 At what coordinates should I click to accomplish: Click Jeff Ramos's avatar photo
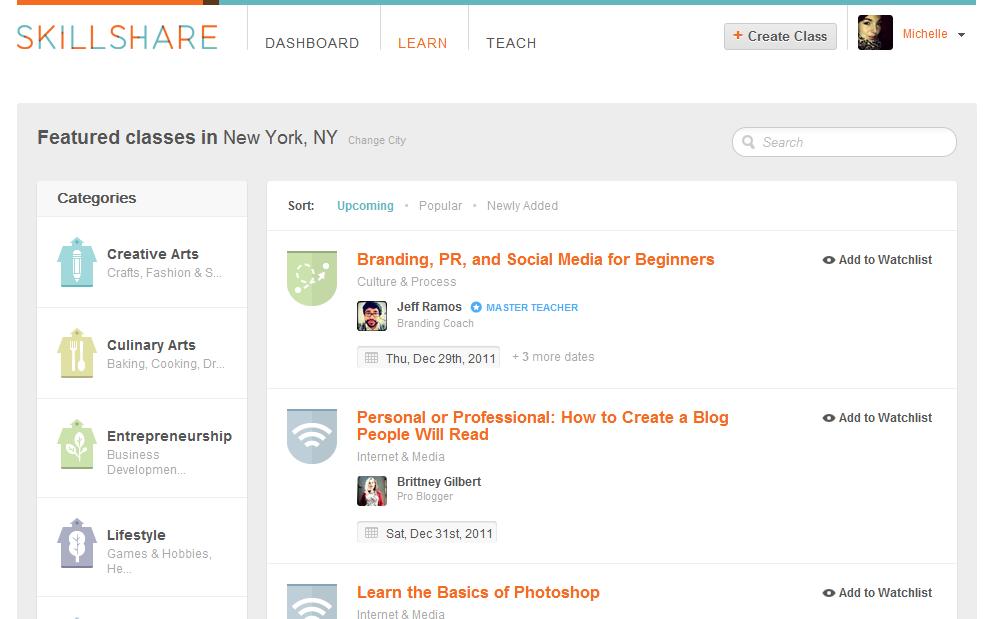pyautogui.click(x=372, y=315)
